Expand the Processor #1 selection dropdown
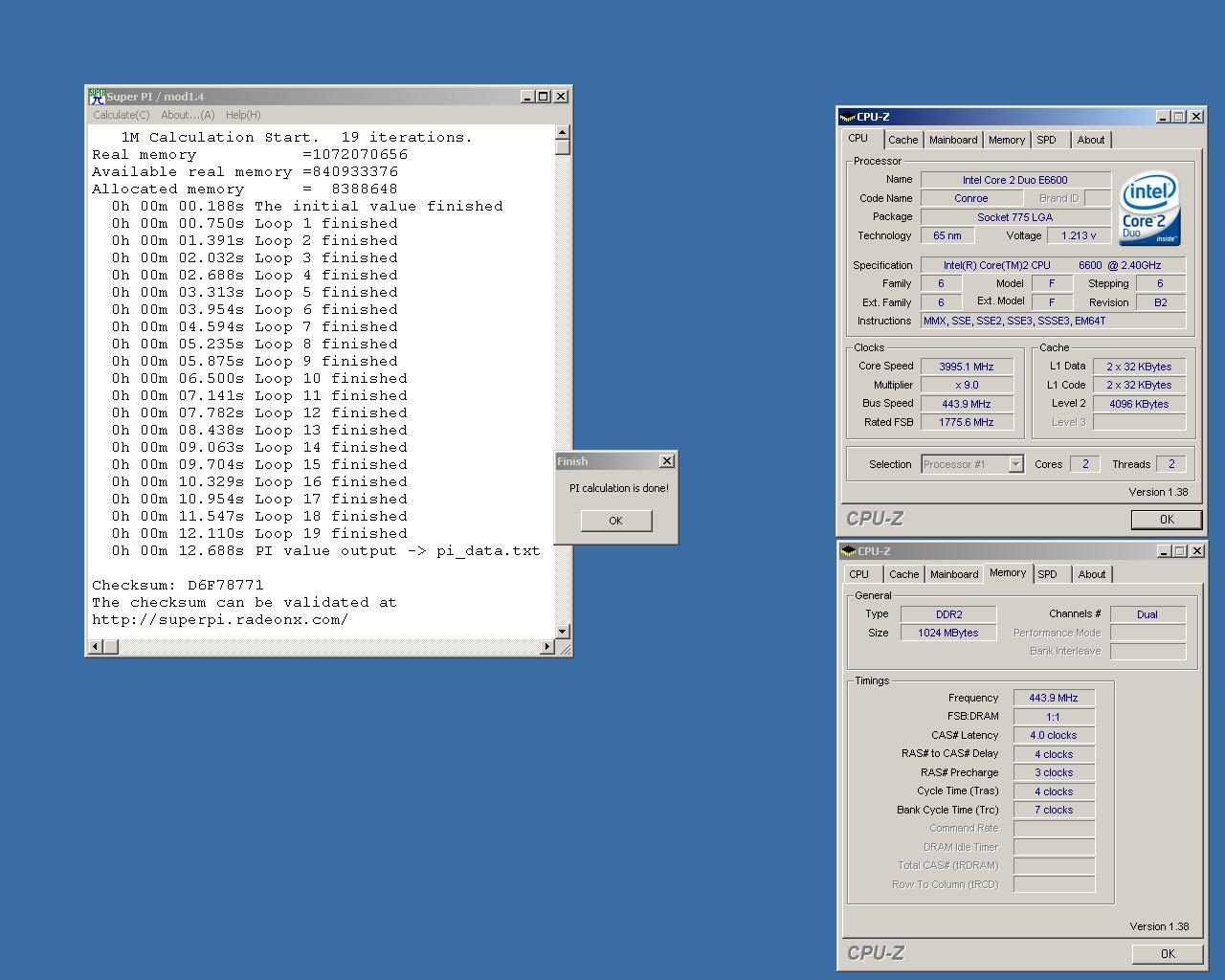This screenshot has width=1225, height=980. (1015, 464)
